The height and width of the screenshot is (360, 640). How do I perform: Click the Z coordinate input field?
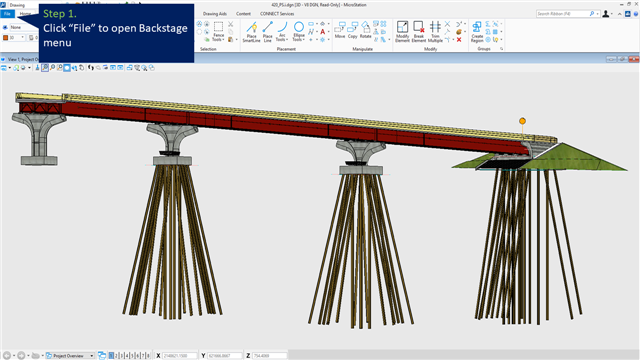(269, 356)
